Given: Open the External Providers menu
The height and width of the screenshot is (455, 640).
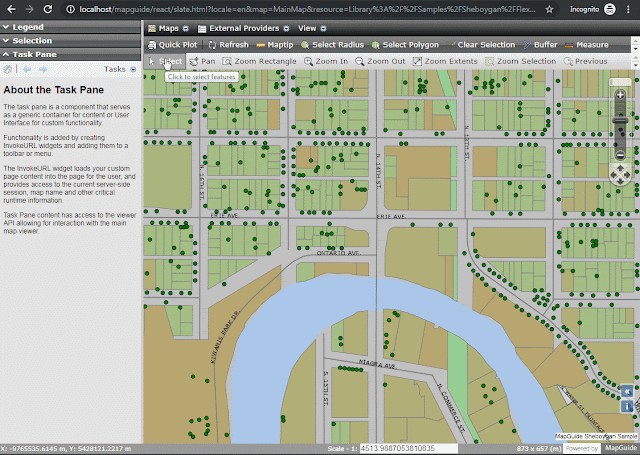Looking at the screenshot, I should pyautogui.click(x=243, y=29).
